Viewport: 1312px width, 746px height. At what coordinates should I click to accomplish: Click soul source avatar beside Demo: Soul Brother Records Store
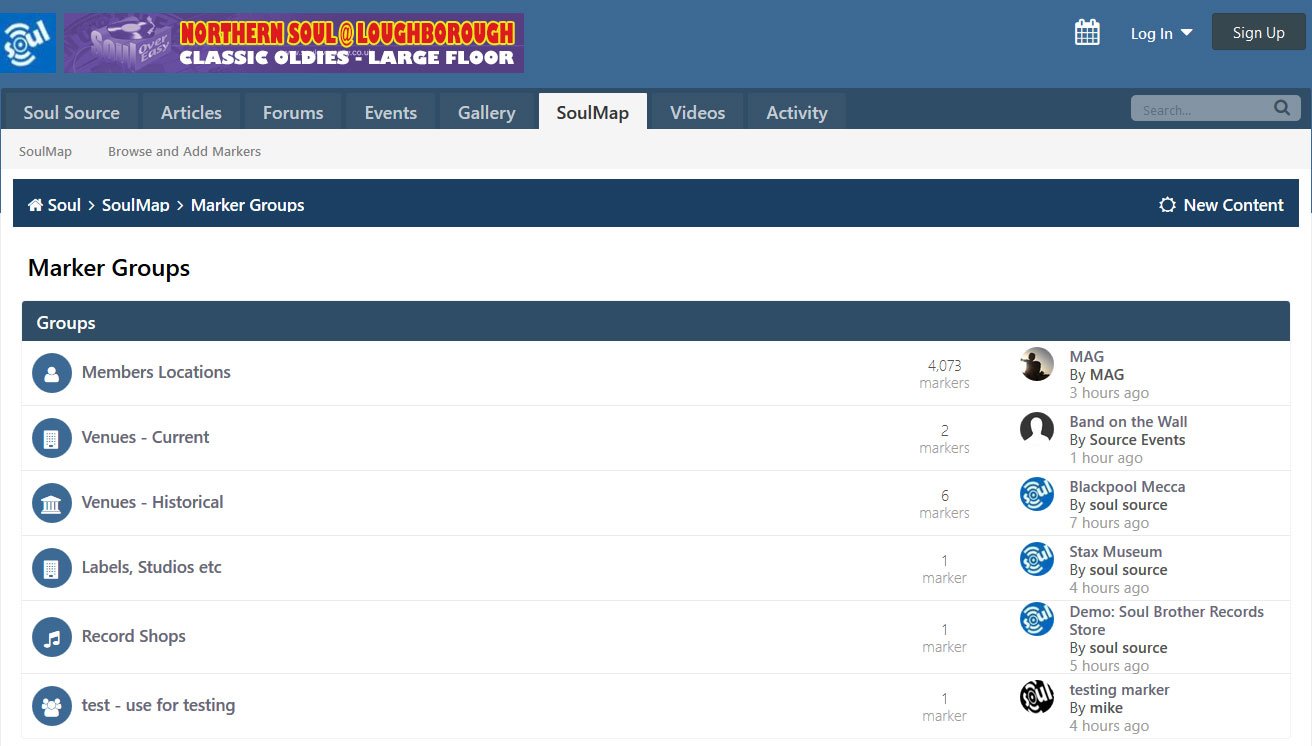pyautogui.click(x=1037, y=619)
